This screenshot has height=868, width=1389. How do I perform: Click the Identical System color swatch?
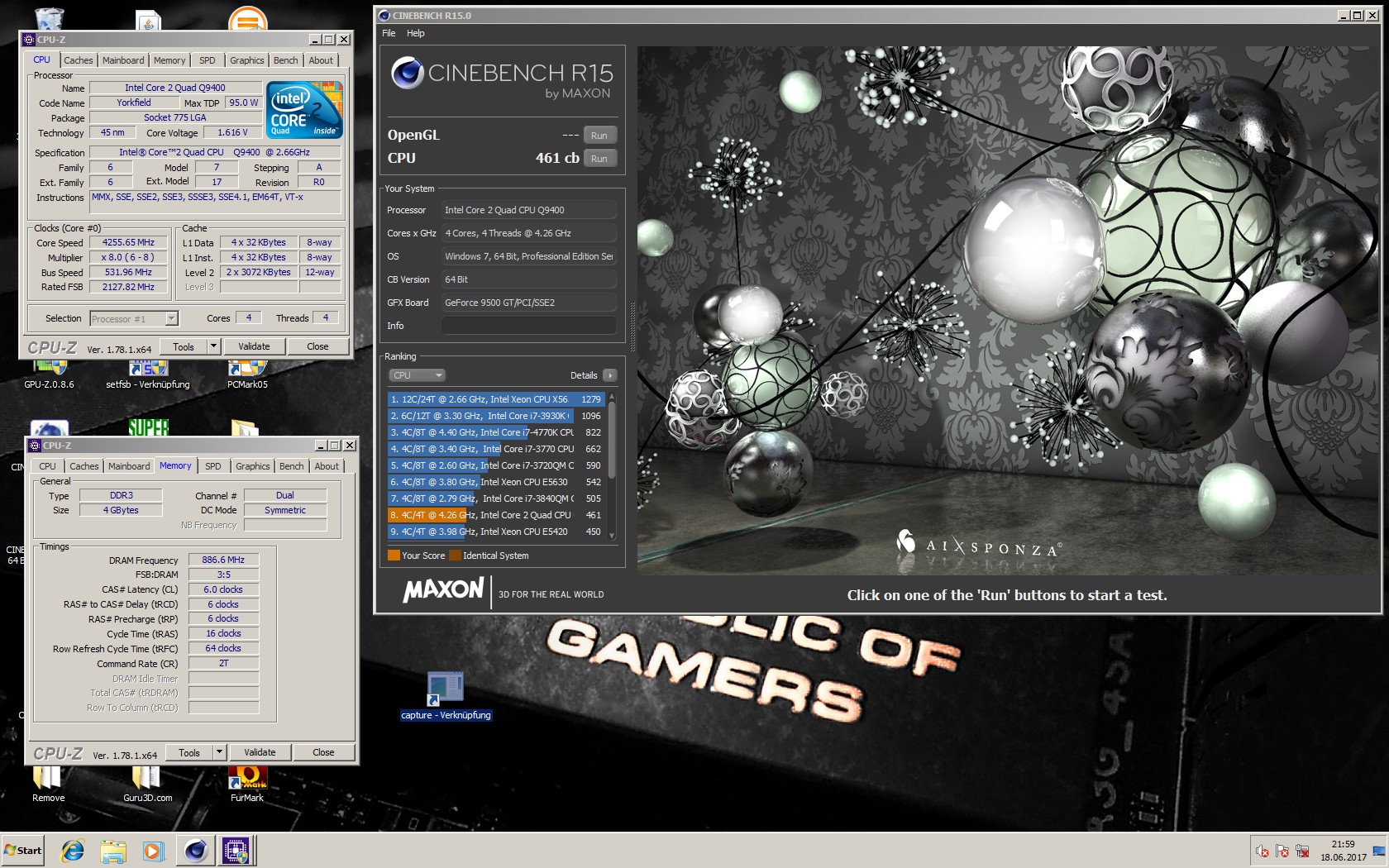455,556
